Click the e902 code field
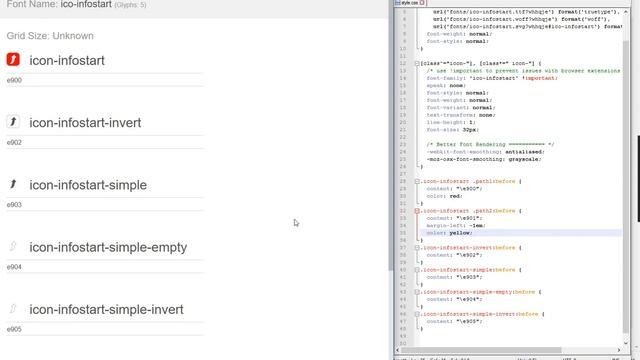Image resolution: width=640 pixels, height=360 pixels. pos(104,142)
